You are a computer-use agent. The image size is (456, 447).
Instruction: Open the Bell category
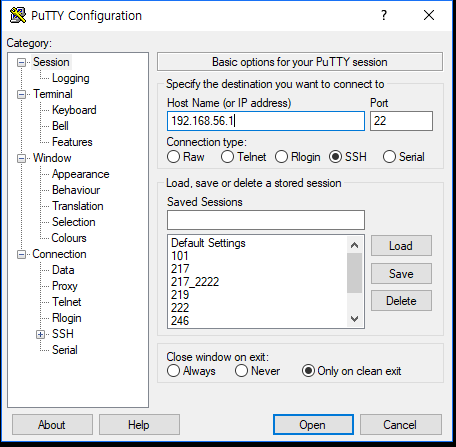coord(60,126)
